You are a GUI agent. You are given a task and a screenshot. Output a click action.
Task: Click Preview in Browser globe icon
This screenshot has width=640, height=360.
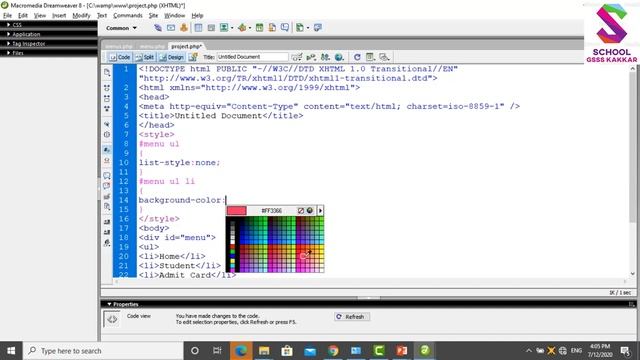(x=339, y=57)
